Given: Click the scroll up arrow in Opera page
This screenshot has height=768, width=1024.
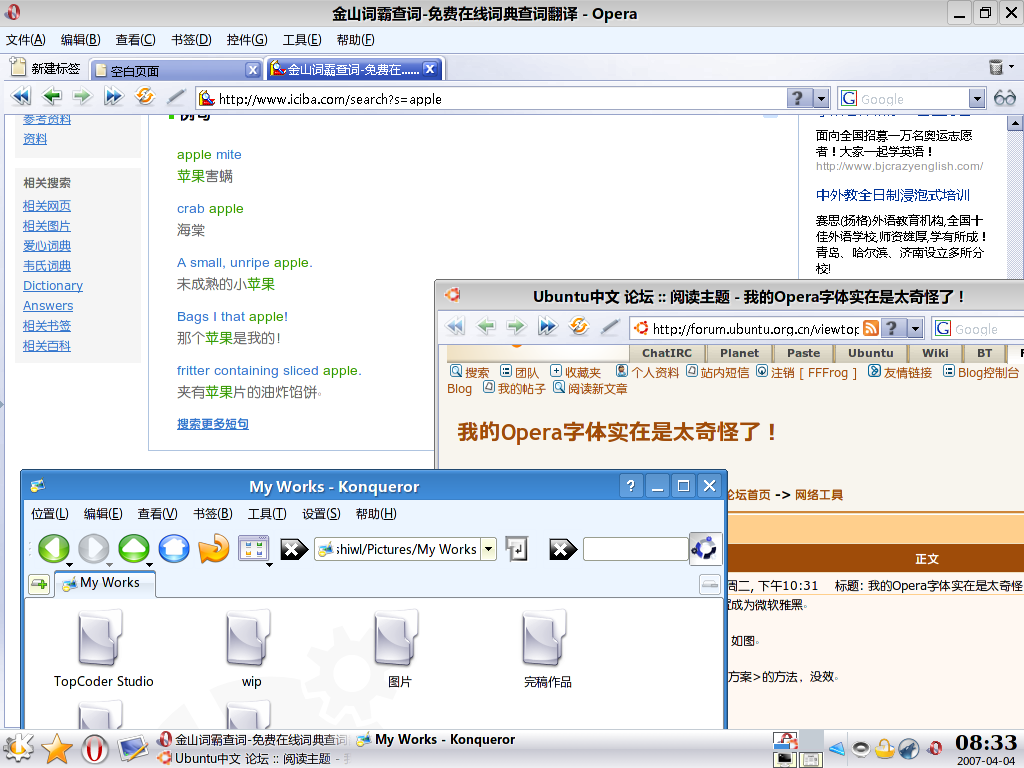Looking at the screenshot, I should click(1016, 123).
